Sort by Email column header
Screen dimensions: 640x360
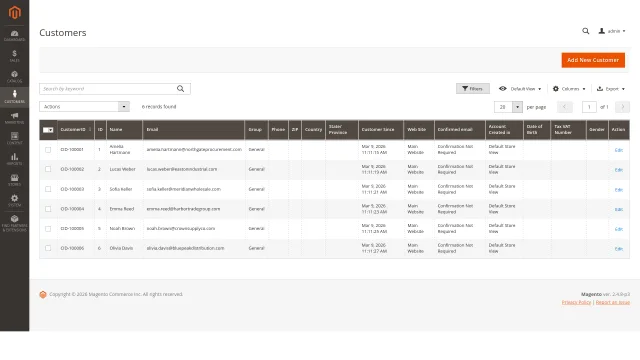click(x=194, y=130)
